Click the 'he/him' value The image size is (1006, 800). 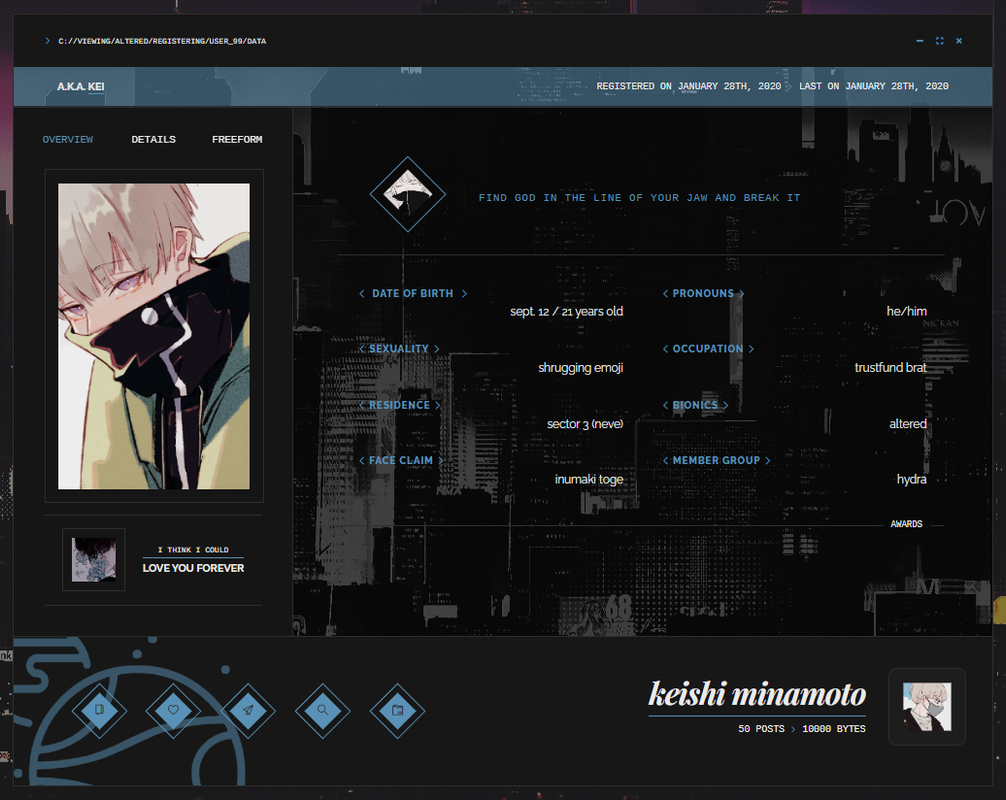[x=907, y=312]
